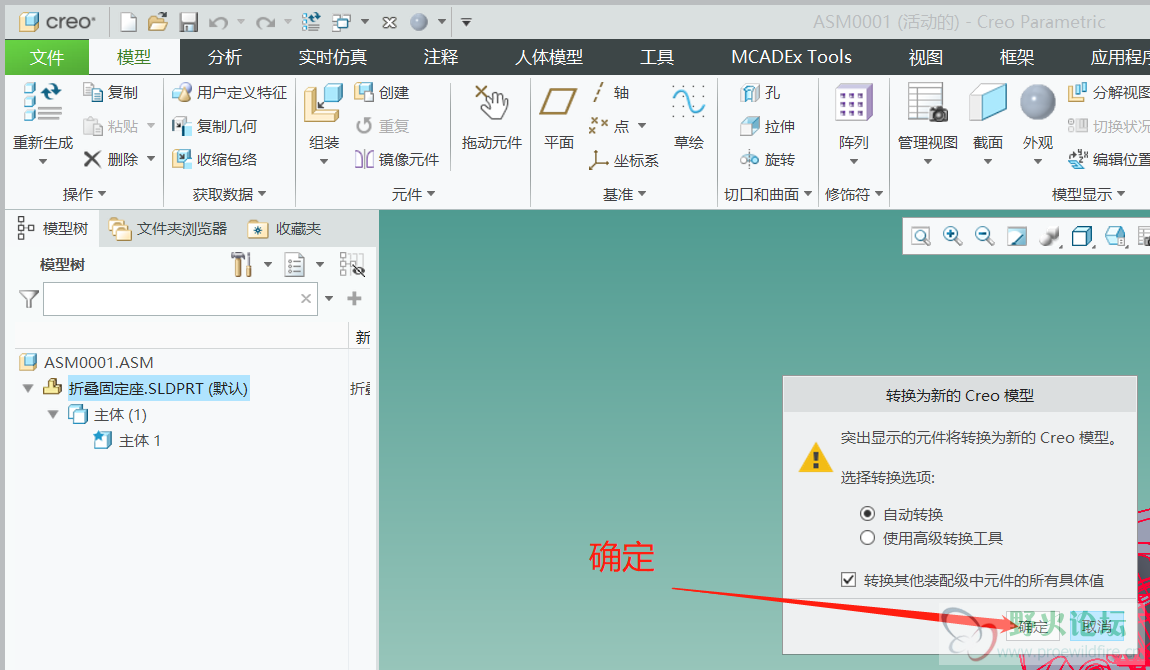Click the Regenerate icon in the quick access toolbar
The image size is (1150, 670).
click(311, 22)
